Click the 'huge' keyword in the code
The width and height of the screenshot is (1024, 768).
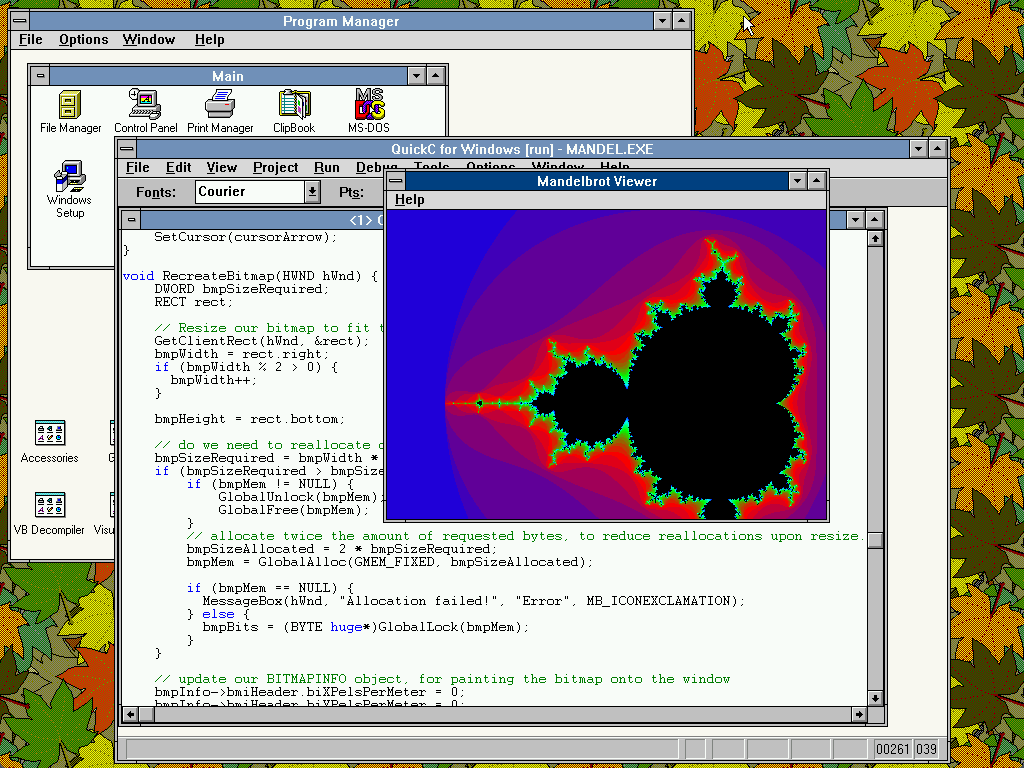pos(346,627)
